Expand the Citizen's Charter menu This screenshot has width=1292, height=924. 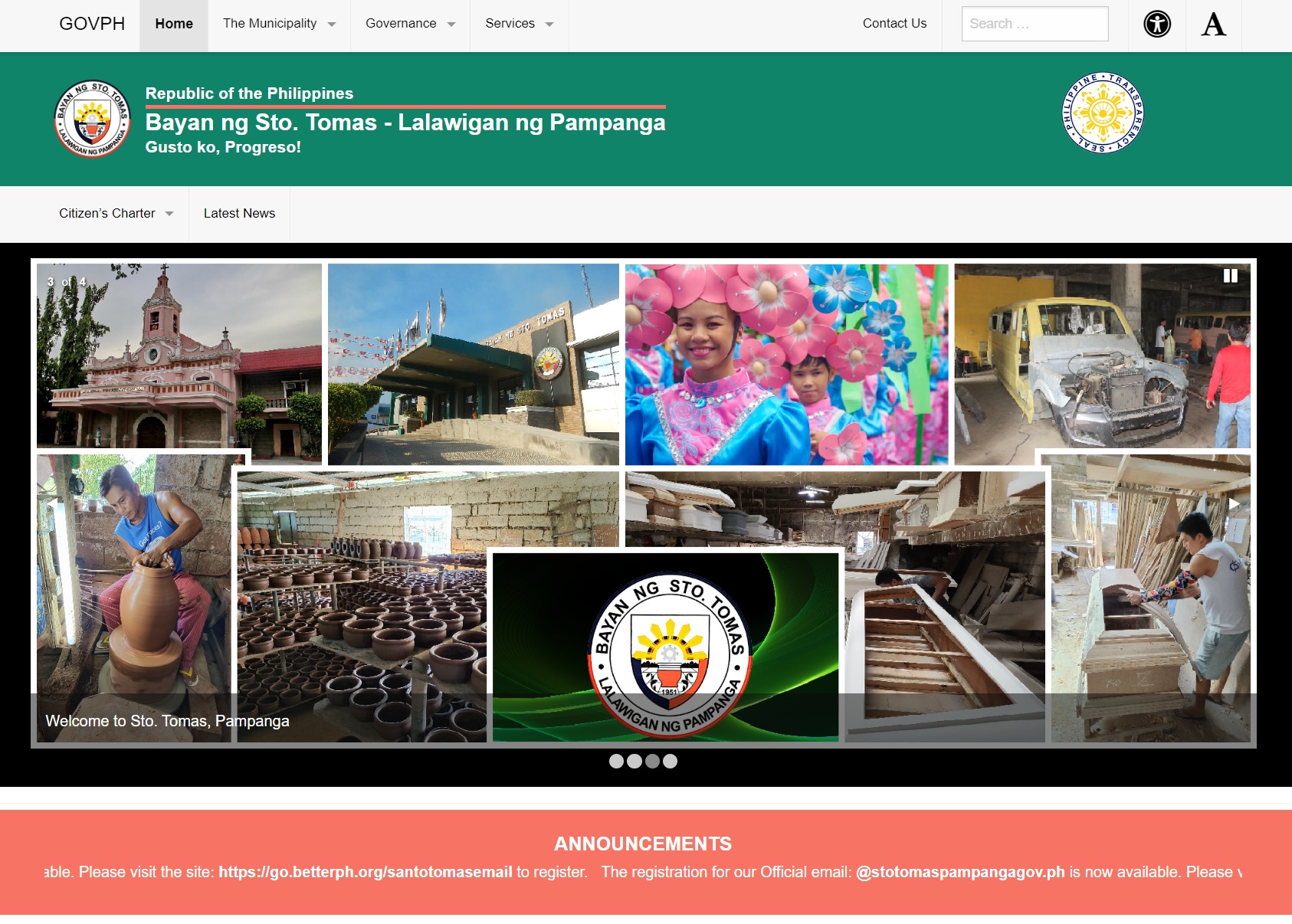coord(116,214)
